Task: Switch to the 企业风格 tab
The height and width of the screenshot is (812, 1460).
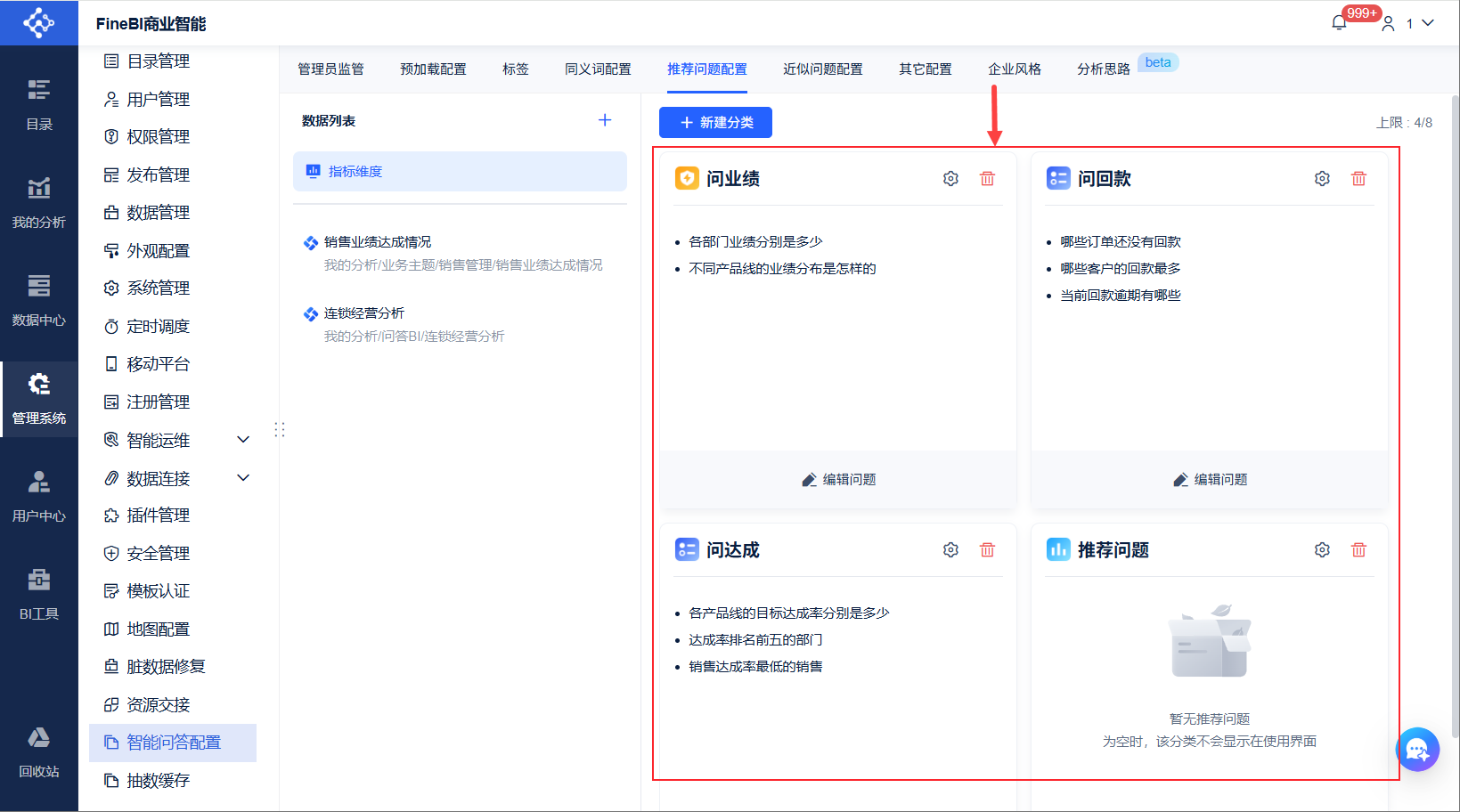Action: tap(1015, 69)
